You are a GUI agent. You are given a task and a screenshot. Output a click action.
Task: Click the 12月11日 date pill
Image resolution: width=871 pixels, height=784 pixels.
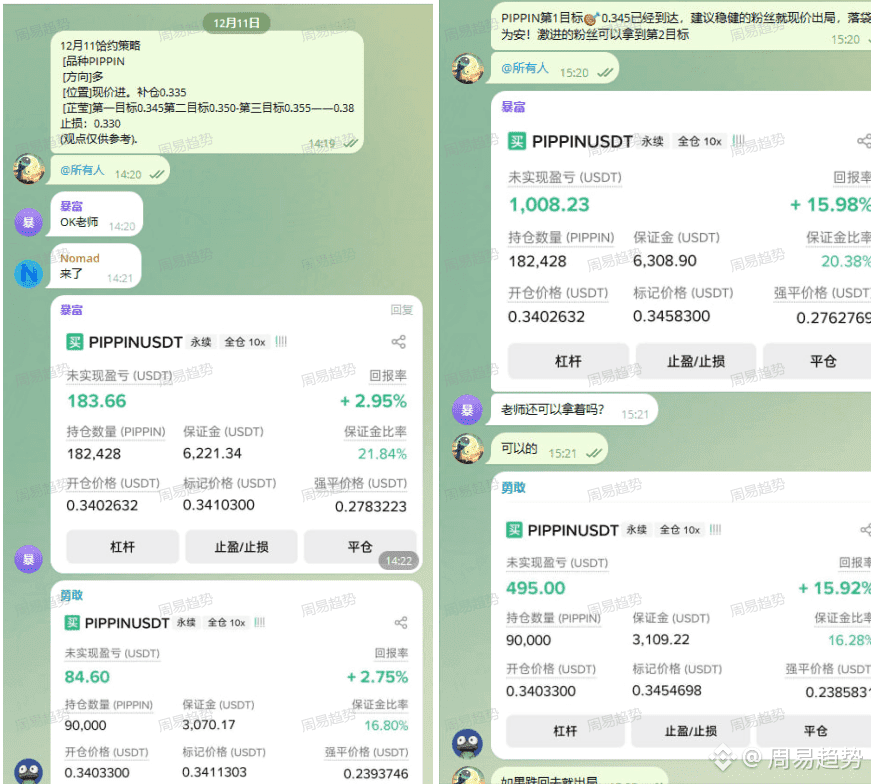click(x=237, y=23)
